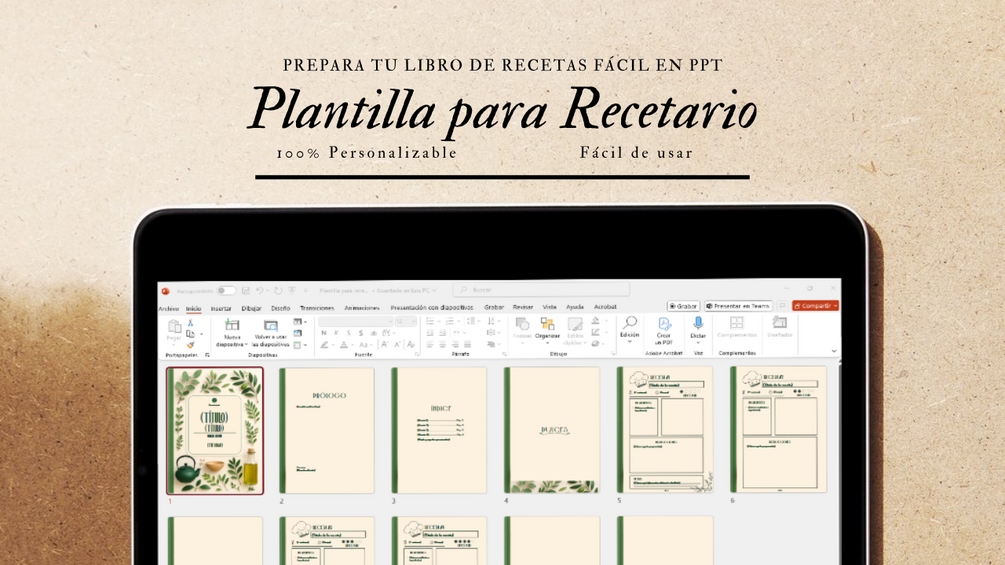Viewport: 1005px width, 565px height.
Task: Switch to the Vista tab
Action: pyautogui.click(x=549, y=307)
